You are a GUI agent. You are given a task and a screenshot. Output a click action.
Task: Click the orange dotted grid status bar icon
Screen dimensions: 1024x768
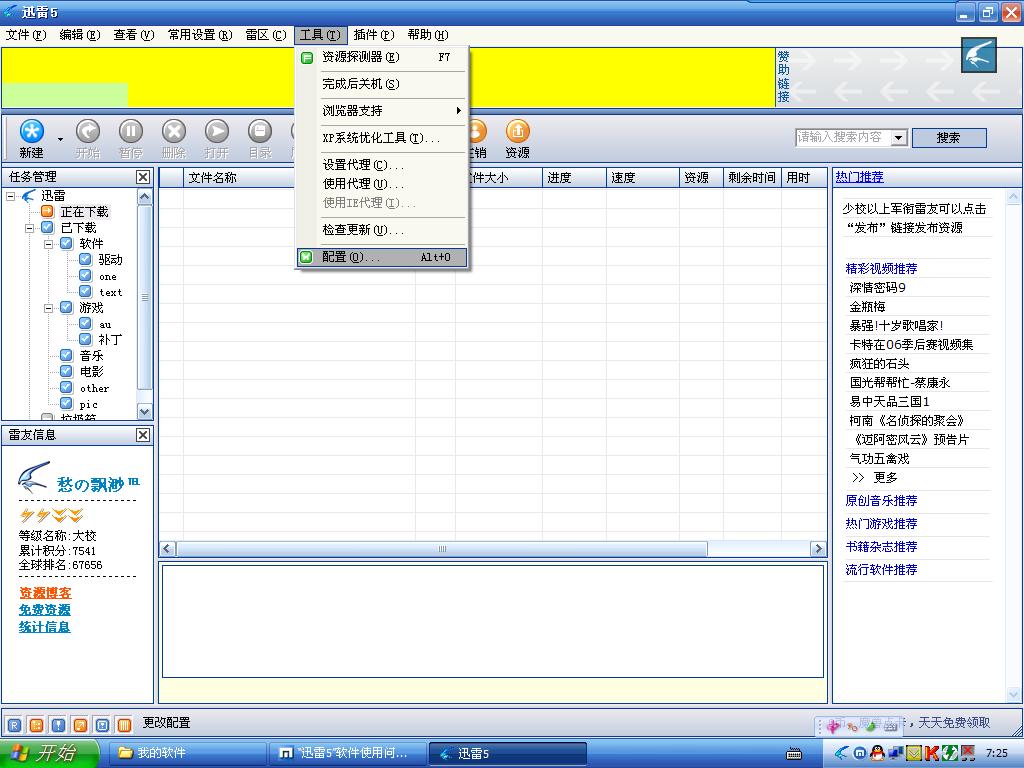point(37,724)
